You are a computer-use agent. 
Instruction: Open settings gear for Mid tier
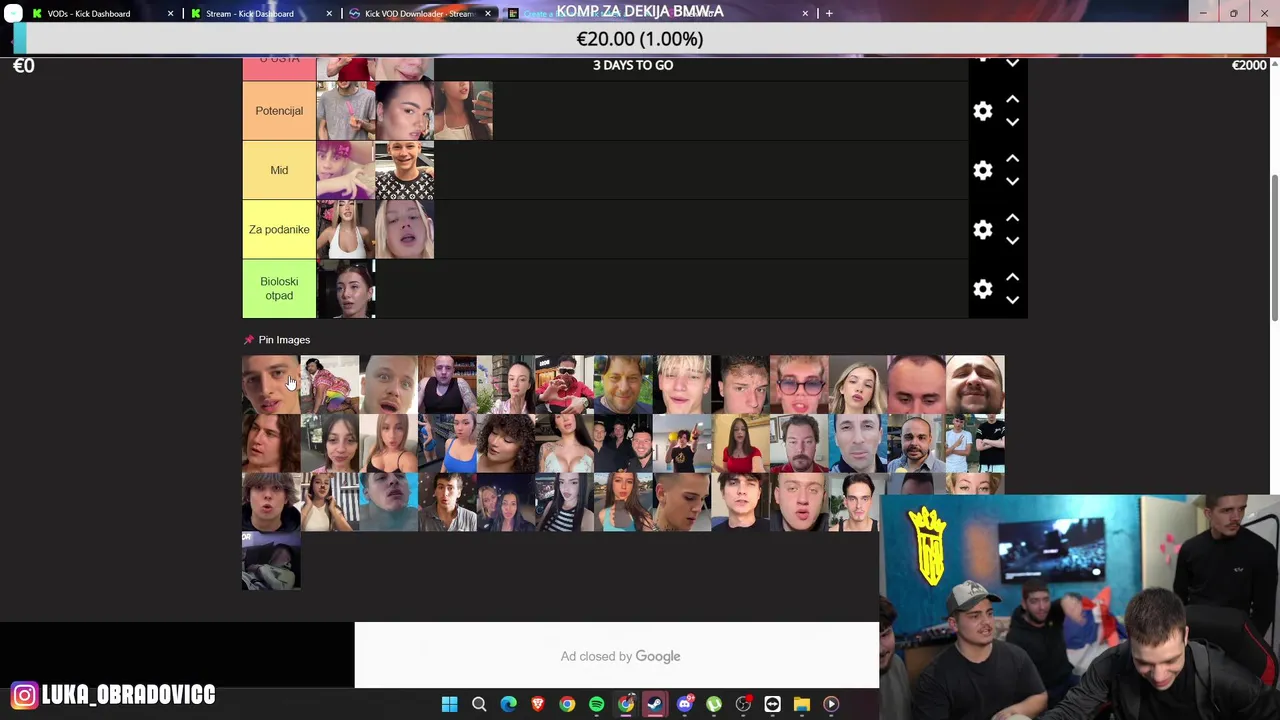coord(983,170)
